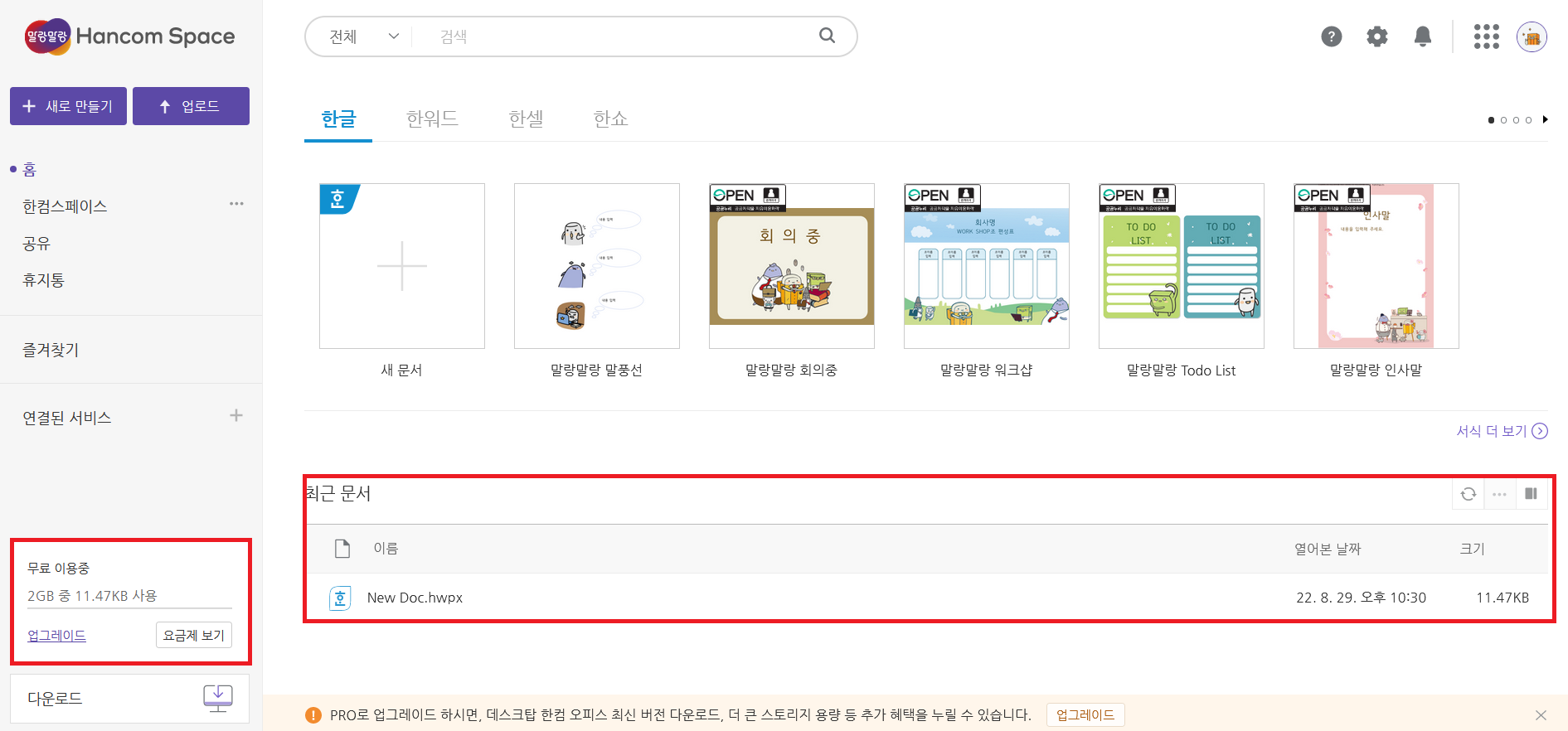Open the apps grid launcher

click(1487, 36)
